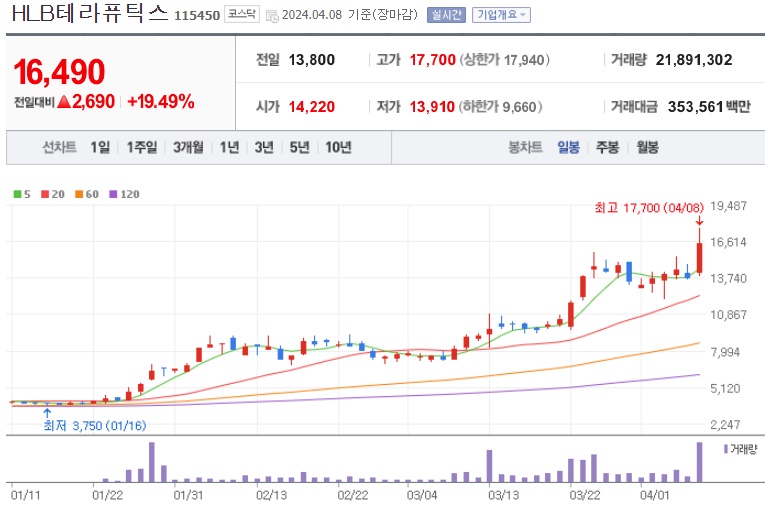765x509 pixels.
Task: Click the 코스닥 market badge
Action: [x=242, y=14]
